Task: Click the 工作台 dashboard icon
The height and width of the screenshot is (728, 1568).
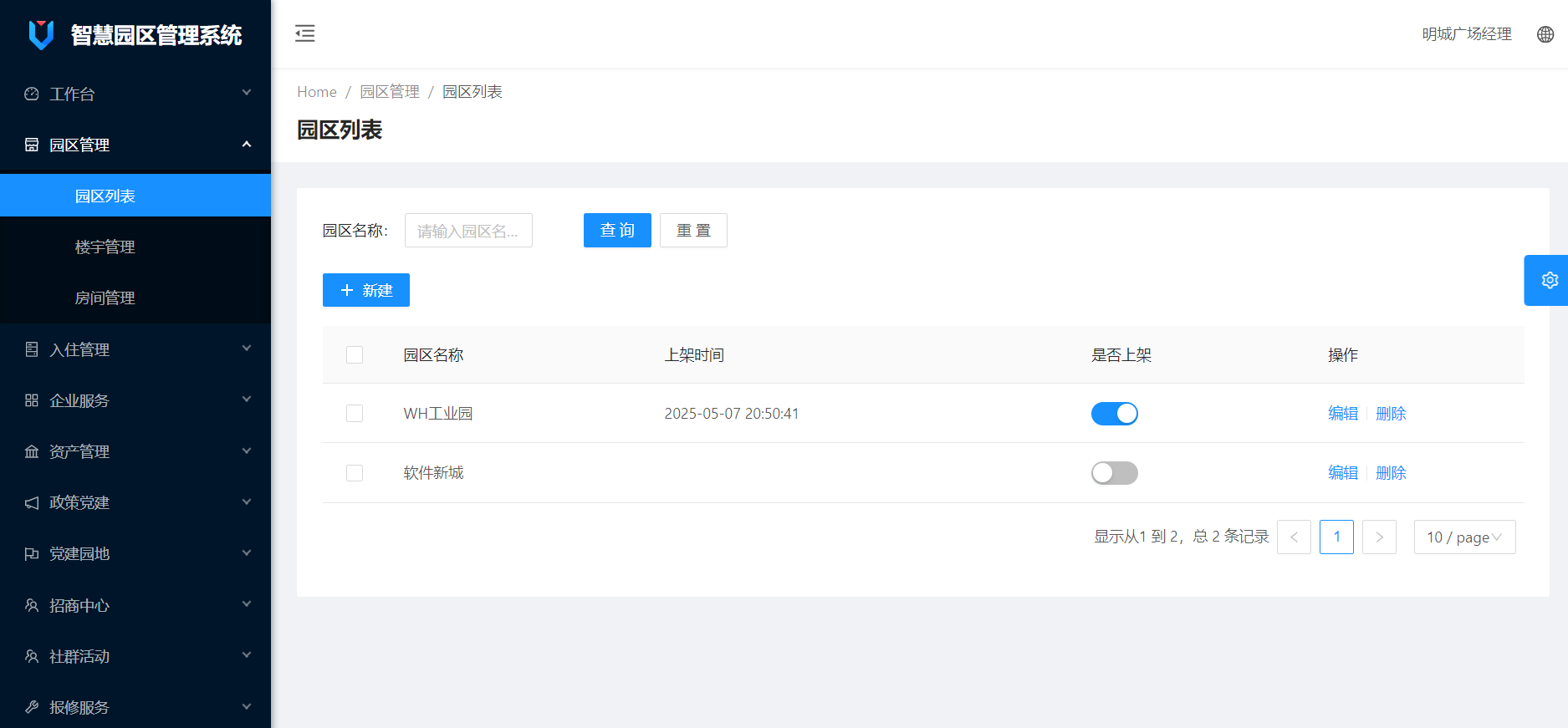Action: [32, 94]
